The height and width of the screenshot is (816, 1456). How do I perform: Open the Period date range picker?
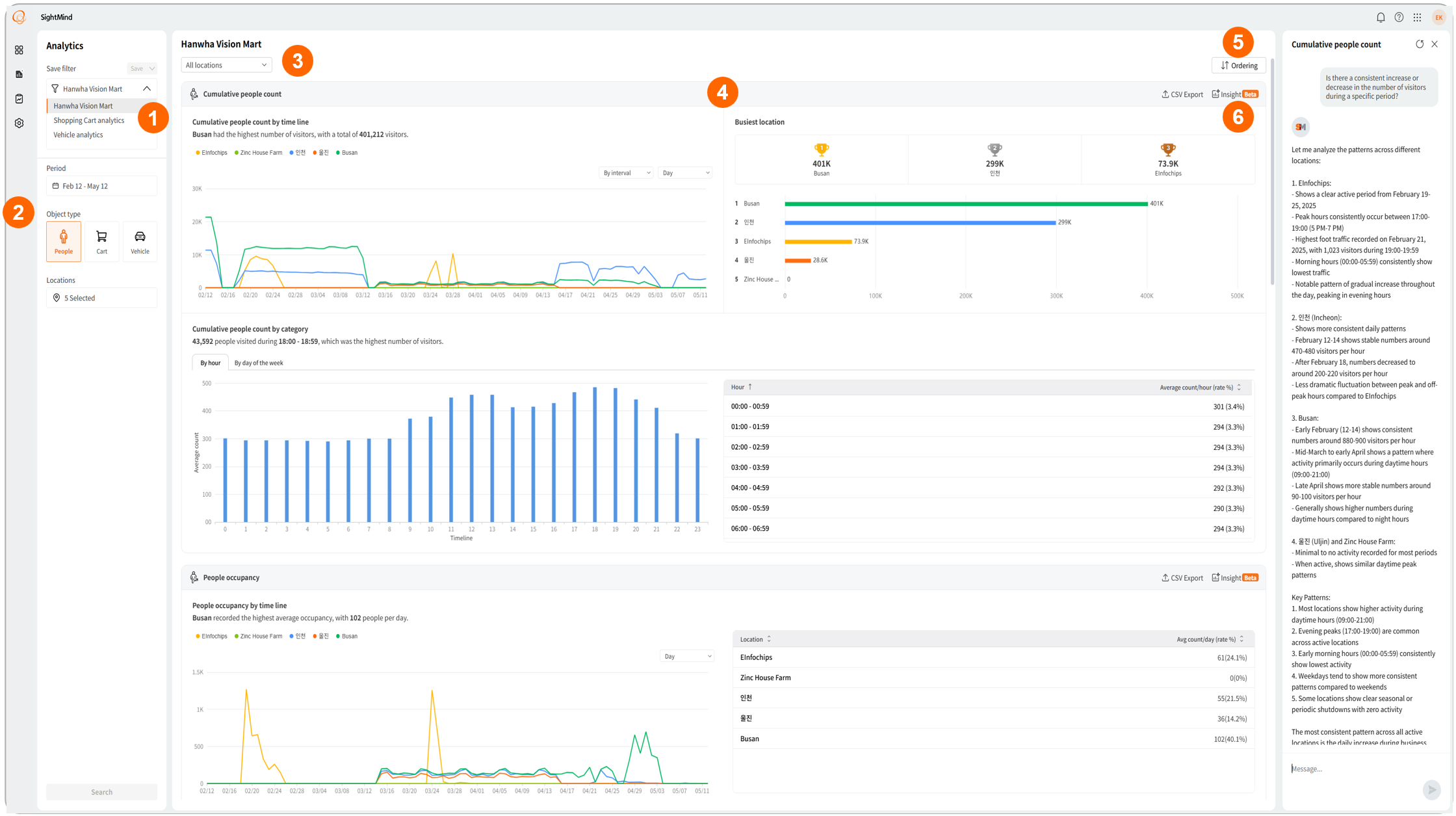click(x=101, y=186)
